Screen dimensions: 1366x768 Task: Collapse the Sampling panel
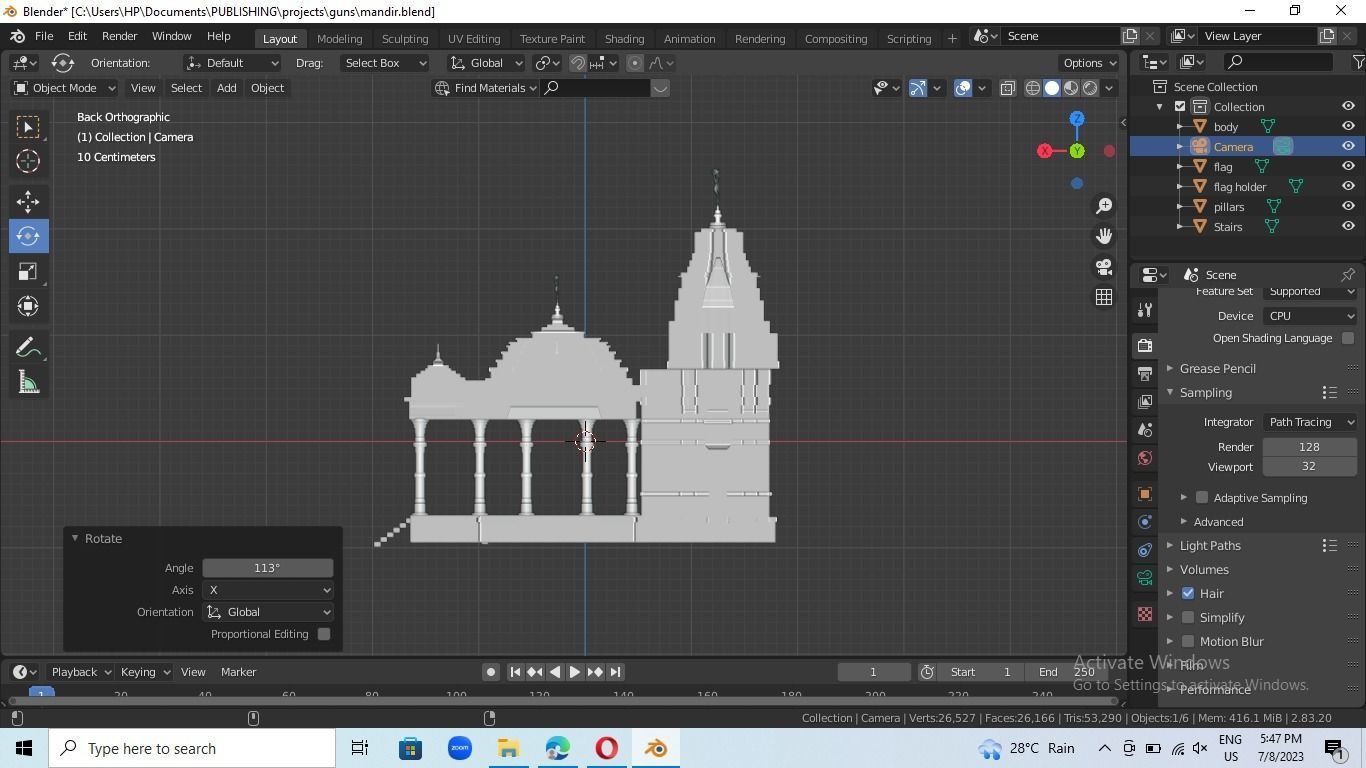[x=1205, y=392]
